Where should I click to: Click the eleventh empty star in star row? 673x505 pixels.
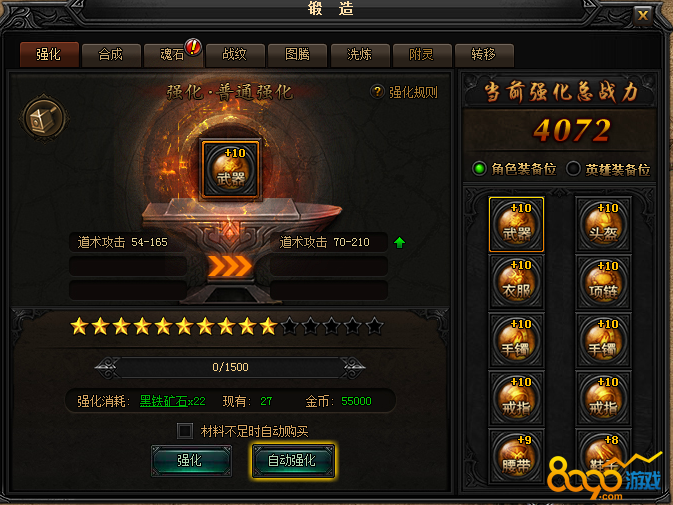[x=290, y=326]
